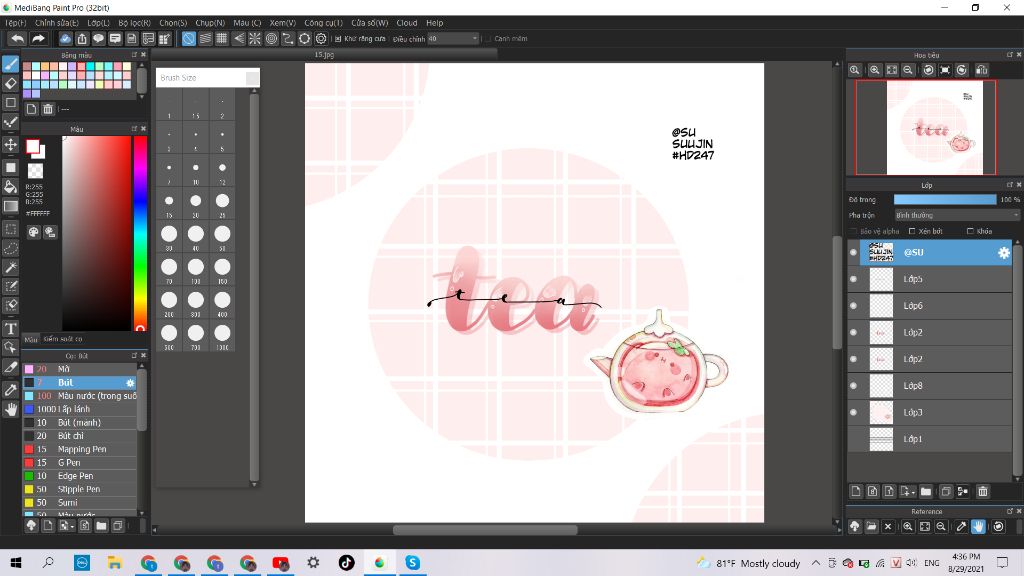1024x576 pixels.
Task: Select the Sumi brush
Action: pos(80,502)
